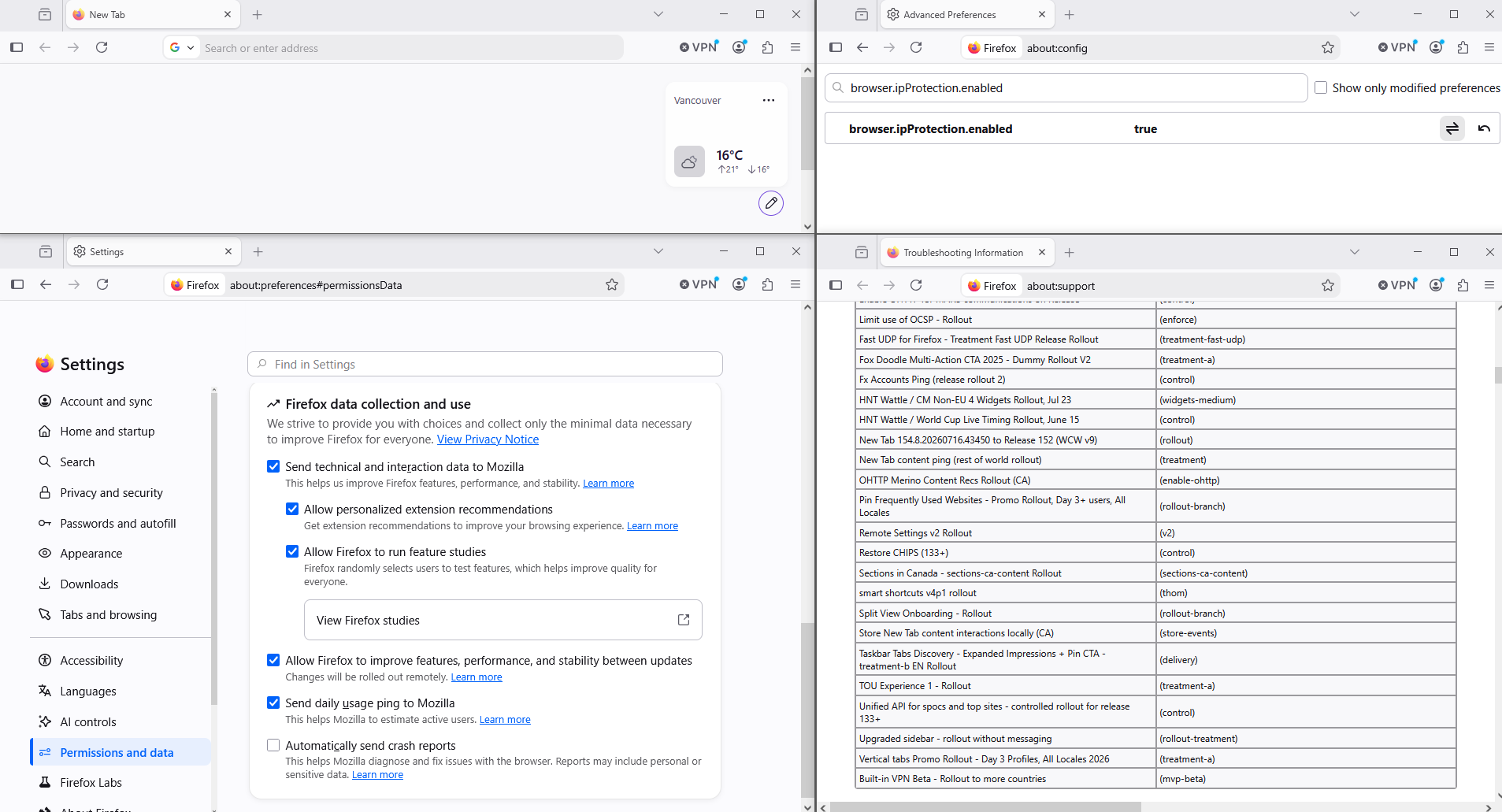Toggle the browser.ipProtection.enabled preference value
This screenshot has height=812, width=1502.
pyautogui.click(x=1452, y=128)
